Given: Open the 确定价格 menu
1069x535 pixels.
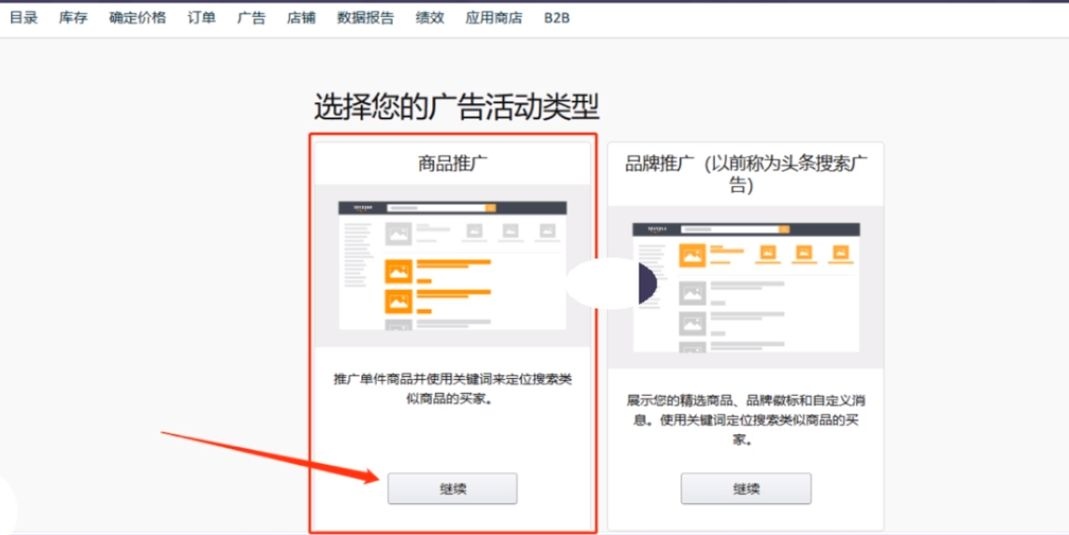Looking at the screenshot, I should click(137, 18).
